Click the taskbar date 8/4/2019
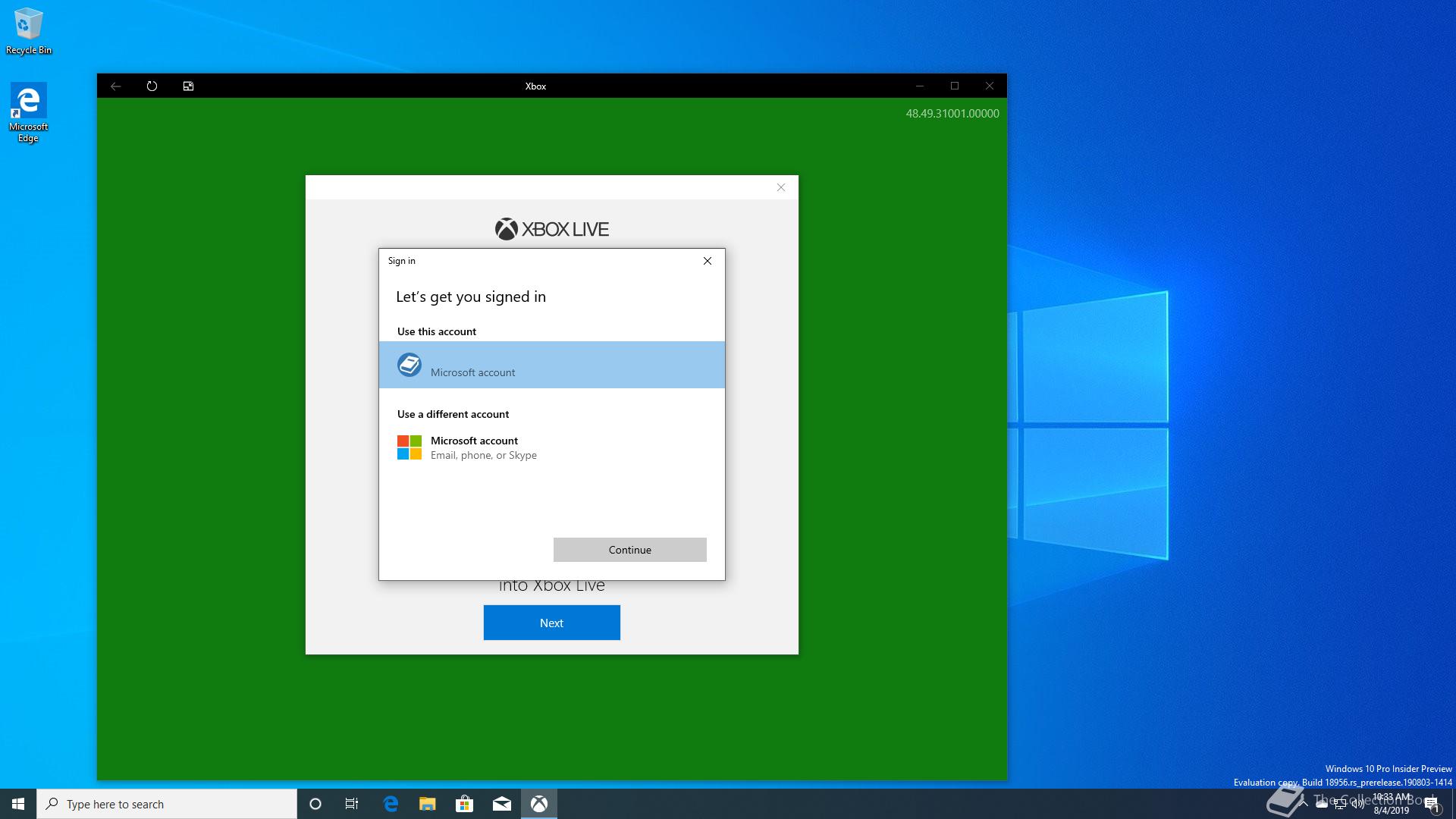 pyautogui.click(x=1392, y=811)
